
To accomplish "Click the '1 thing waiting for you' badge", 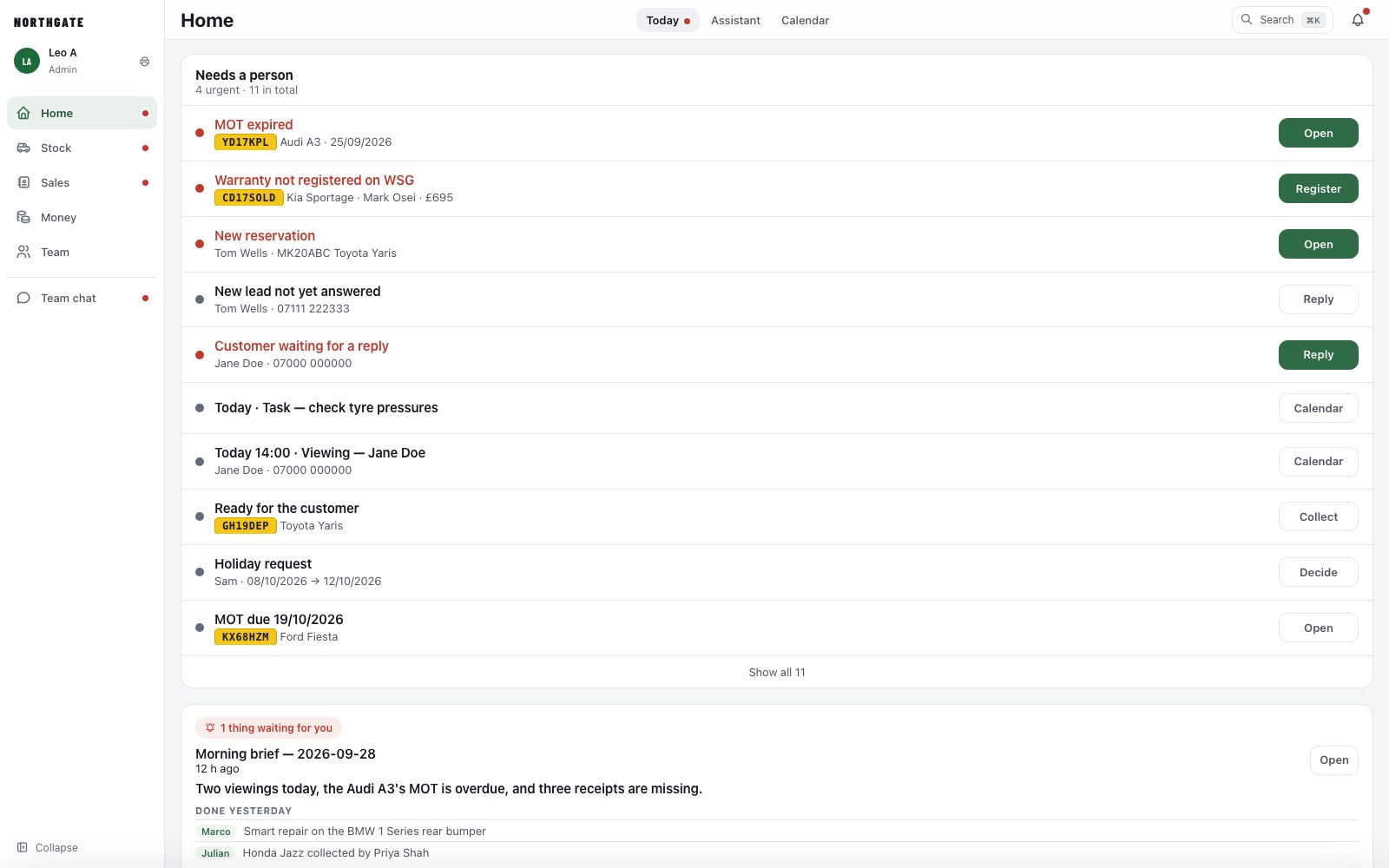I will (x=268, y=728).
